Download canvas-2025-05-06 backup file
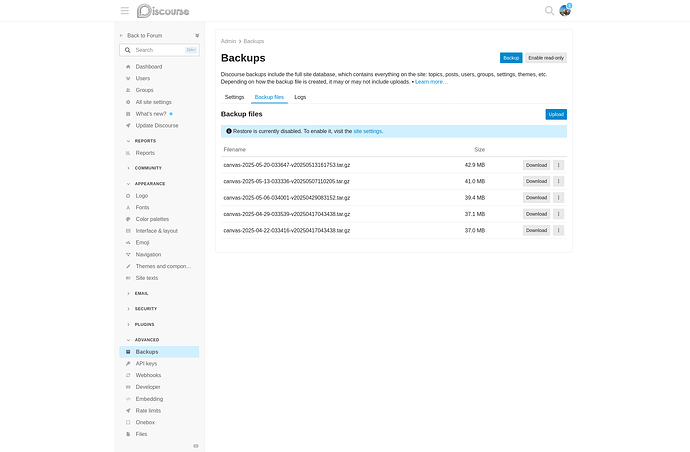Image resolution: width=690 pixels, height=452 pixels. click(x=536, y=198)
